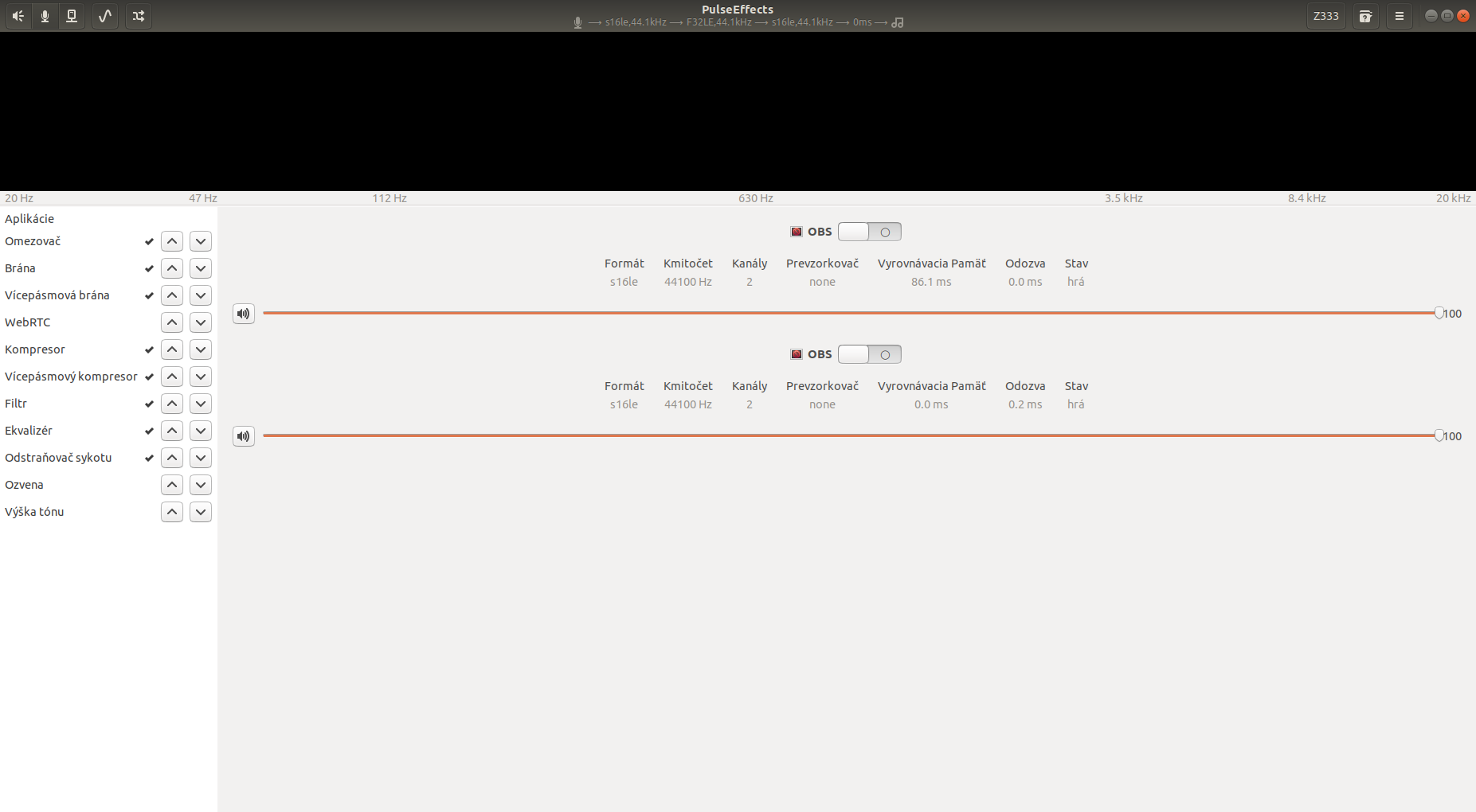Move Vícepásmový kompresor down in list
Image resolution: width=1476 pixels, height=812 pixels.
201,377
